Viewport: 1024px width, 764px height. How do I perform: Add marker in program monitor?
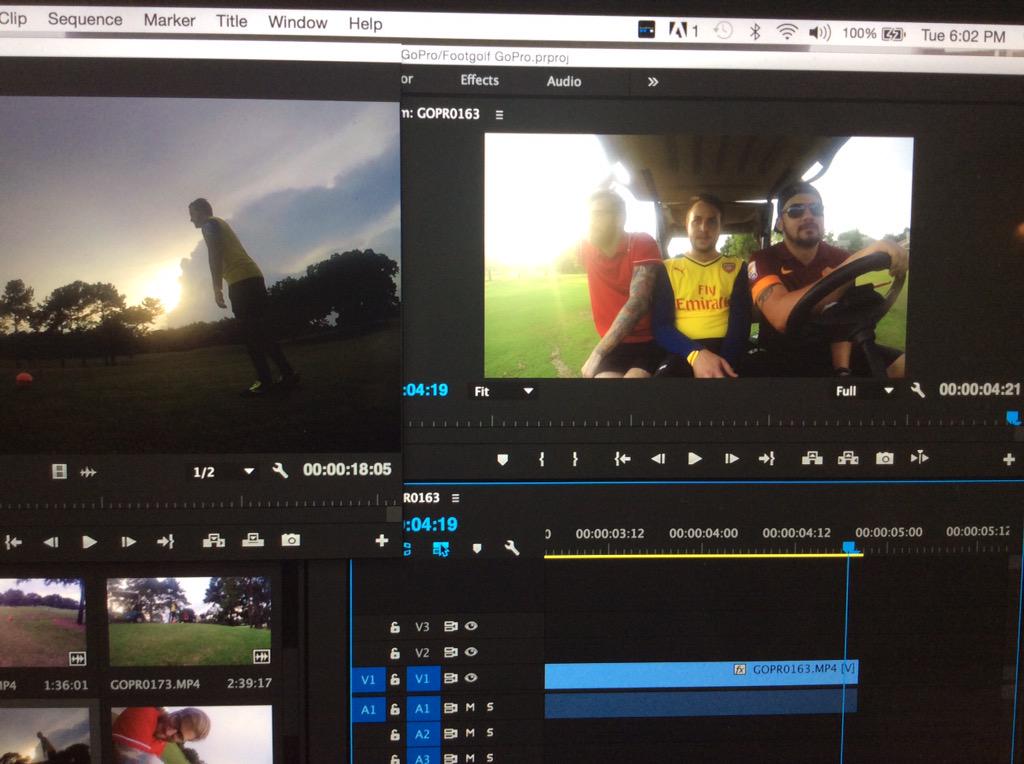502,460
